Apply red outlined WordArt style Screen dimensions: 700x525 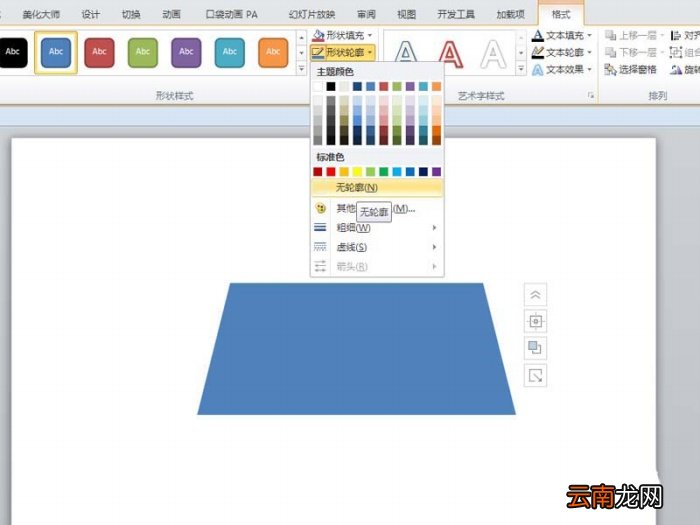[x=450, y=53]
